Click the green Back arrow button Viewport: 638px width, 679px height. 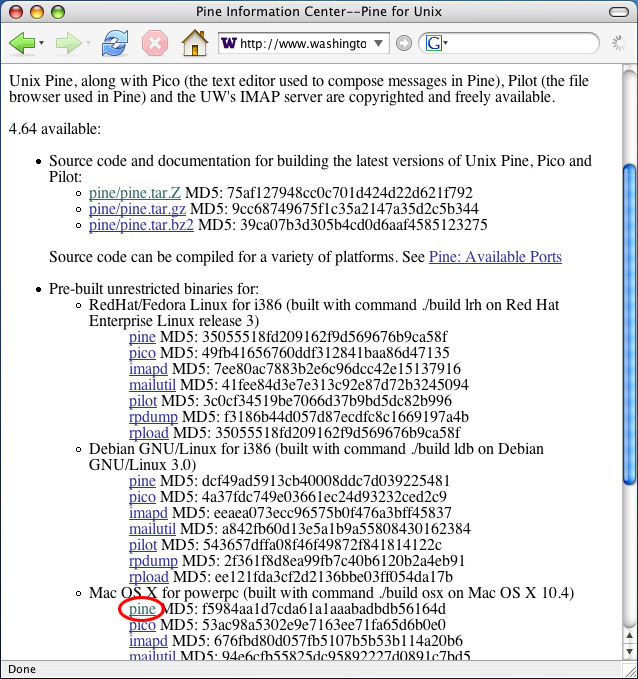(x=22, y=44)
